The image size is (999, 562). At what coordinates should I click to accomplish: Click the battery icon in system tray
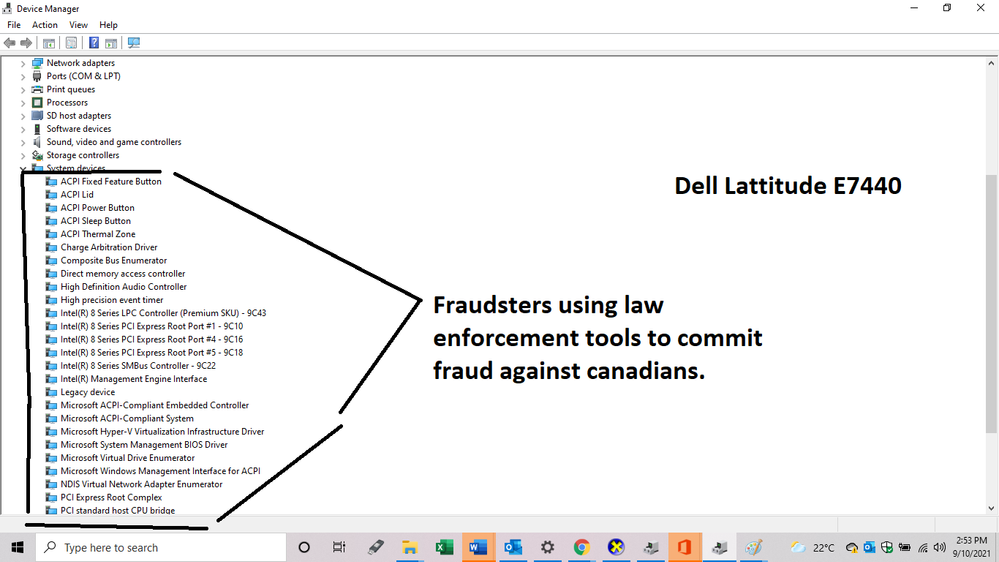(x=905, y=547)
